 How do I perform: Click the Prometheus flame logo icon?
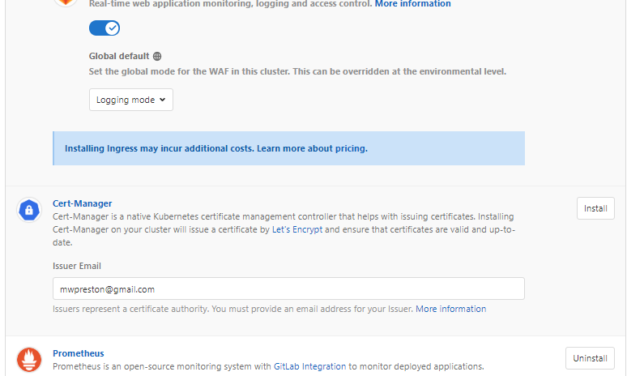(x=29, y=360)
